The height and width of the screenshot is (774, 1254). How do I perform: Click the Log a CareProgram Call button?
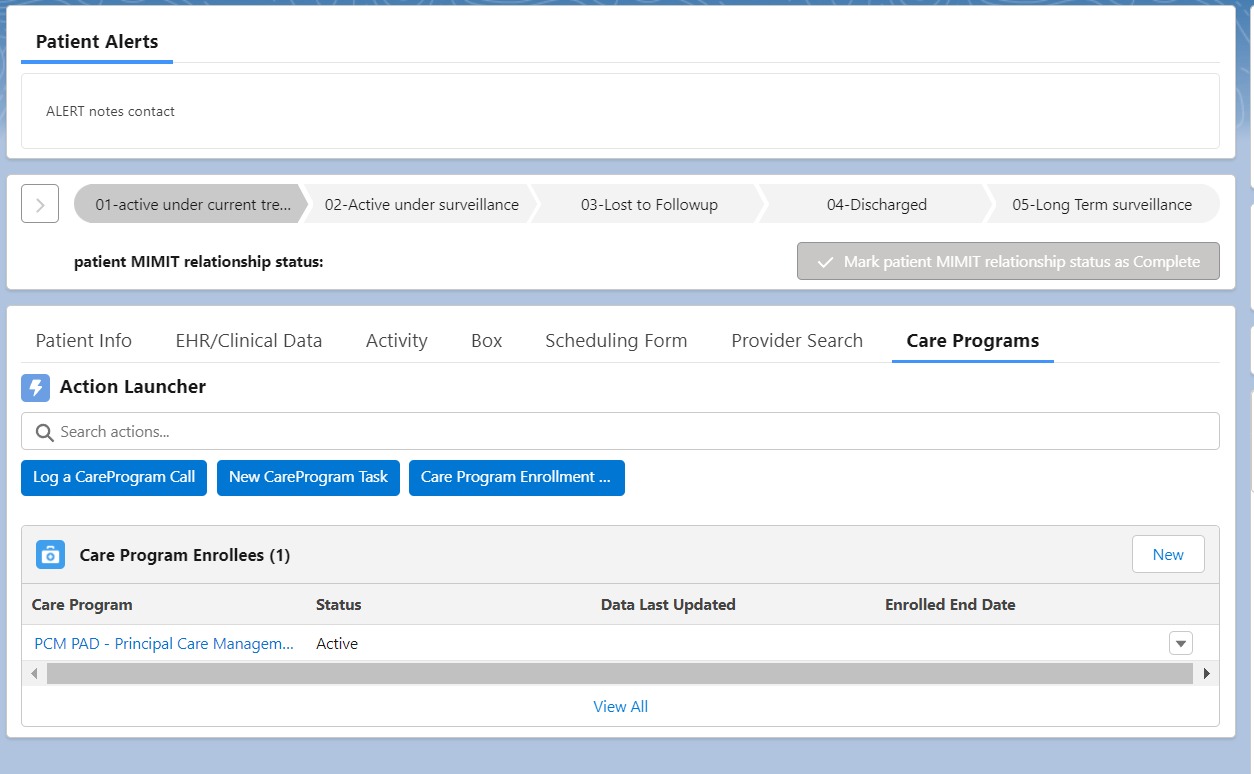tap(113, 477)
